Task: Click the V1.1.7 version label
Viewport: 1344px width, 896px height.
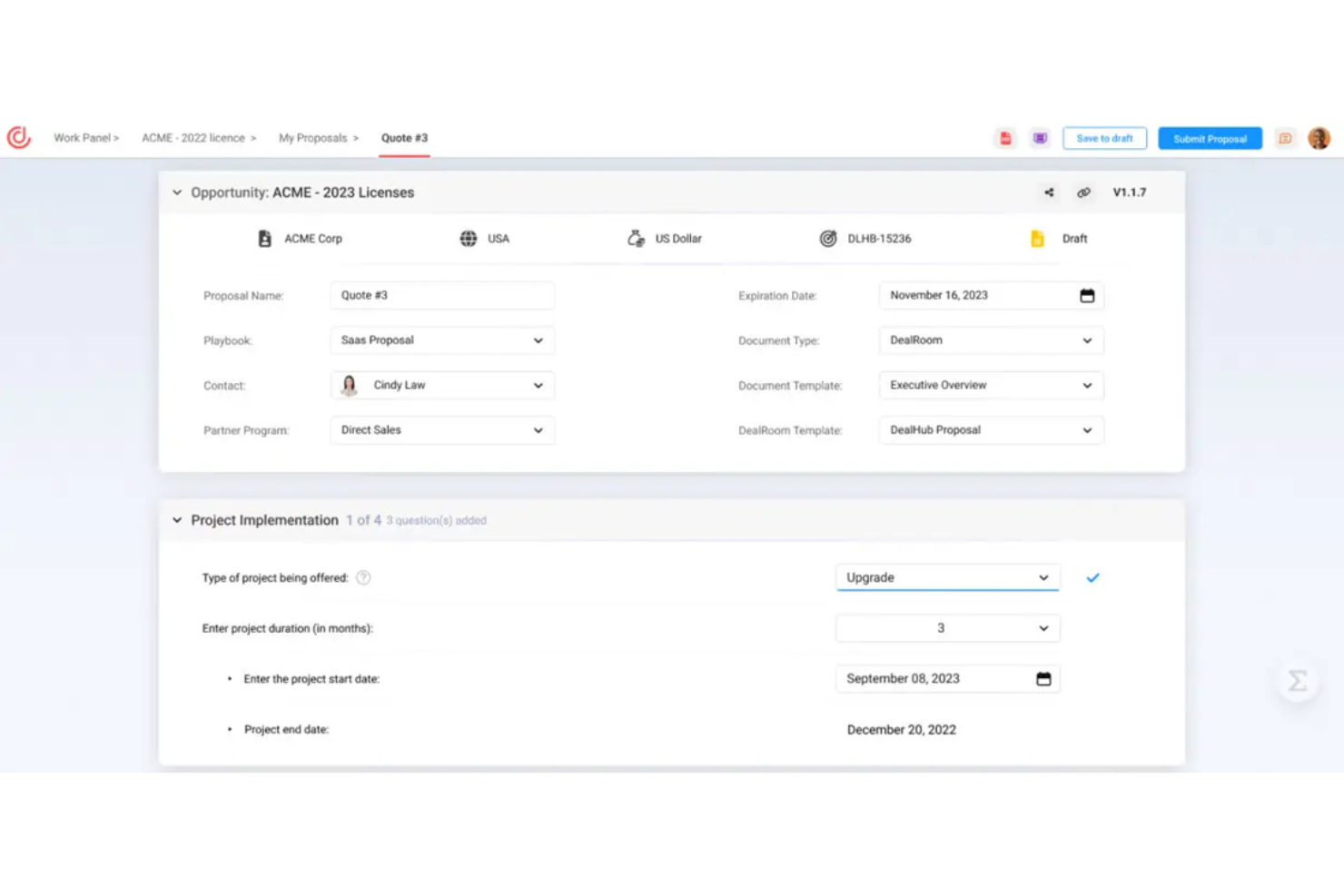Action: [1130, 192]
